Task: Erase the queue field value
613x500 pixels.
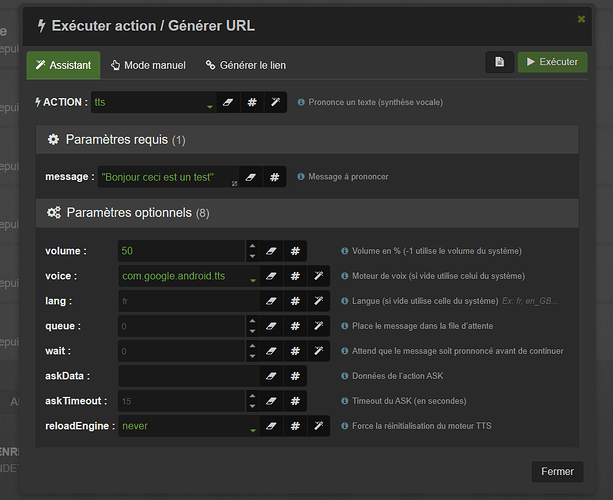Action: 271,326
